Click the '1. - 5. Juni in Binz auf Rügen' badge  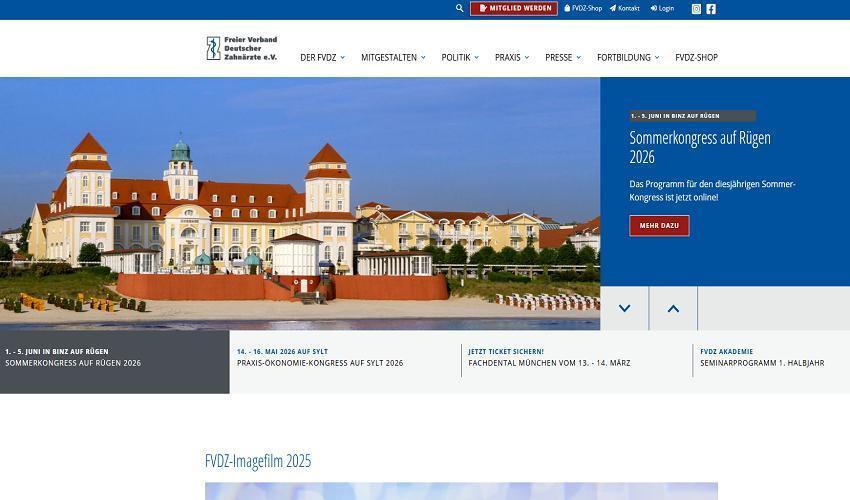coord(692,116)
